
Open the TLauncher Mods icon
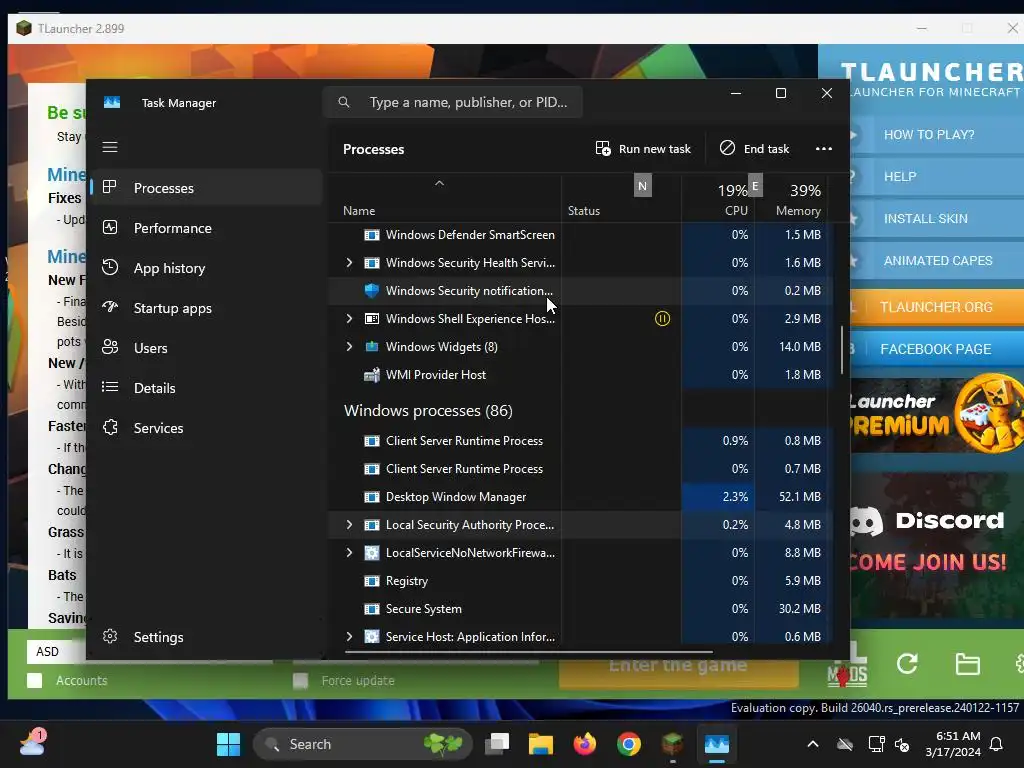(848, 666)
